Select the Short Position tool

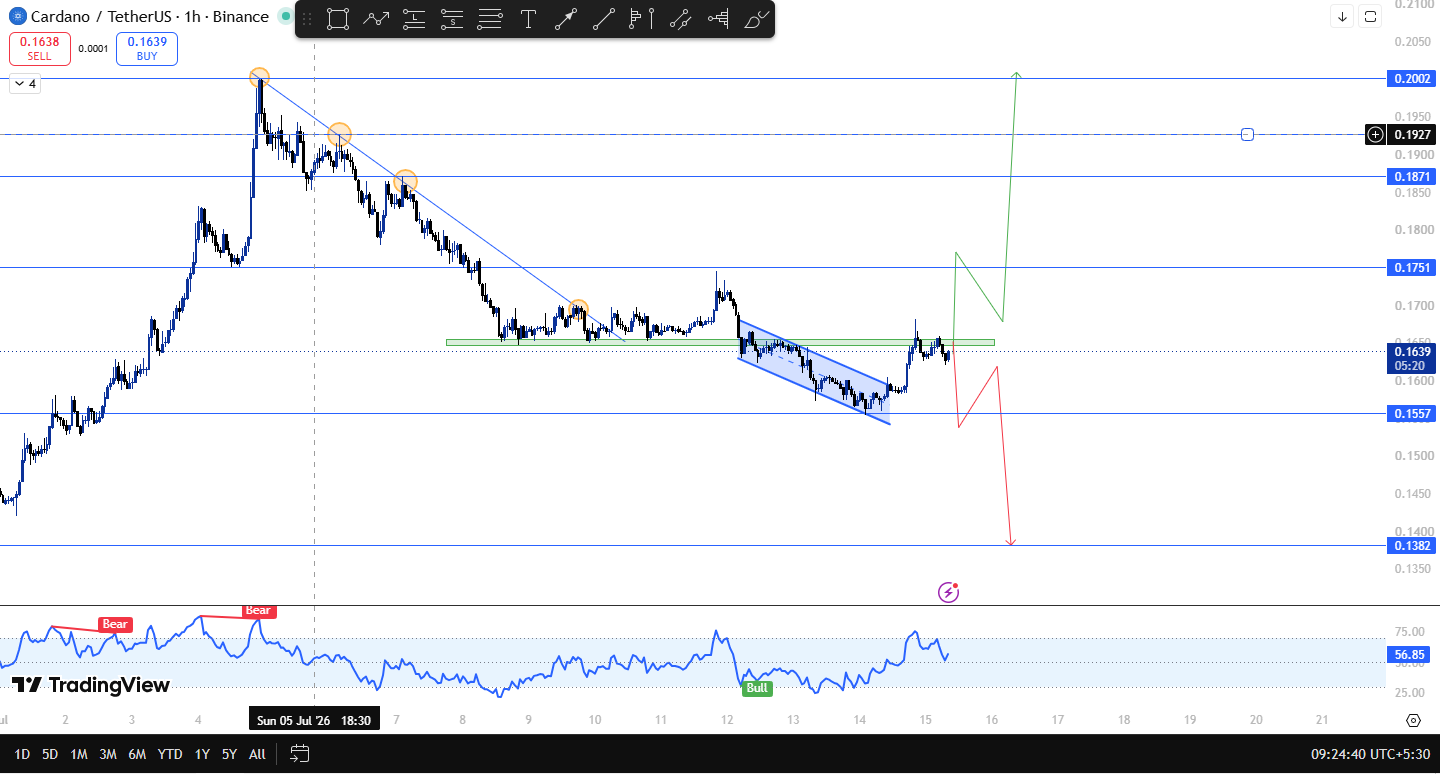[452, 18]
